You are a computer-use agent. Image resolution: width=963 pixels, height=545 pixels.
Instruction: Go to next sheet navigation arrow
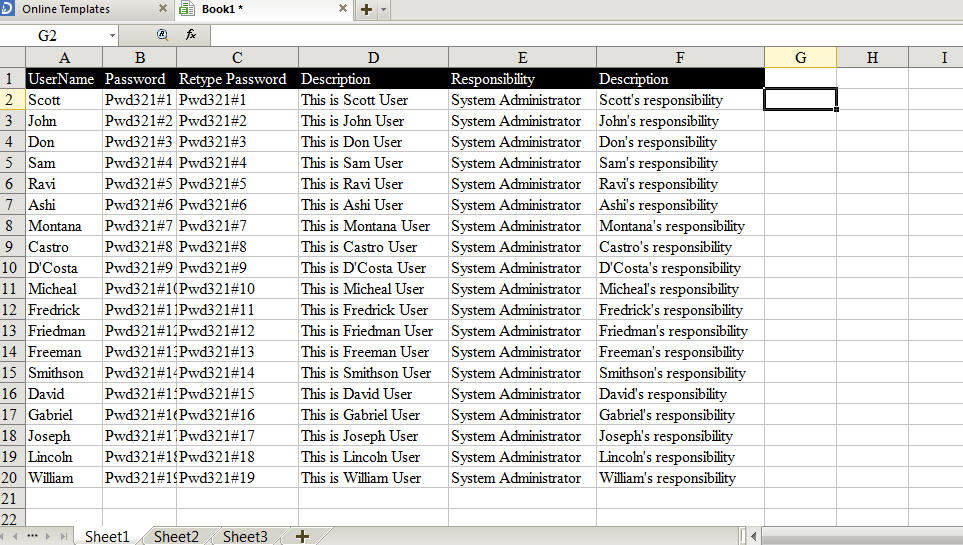click(48, 536)
